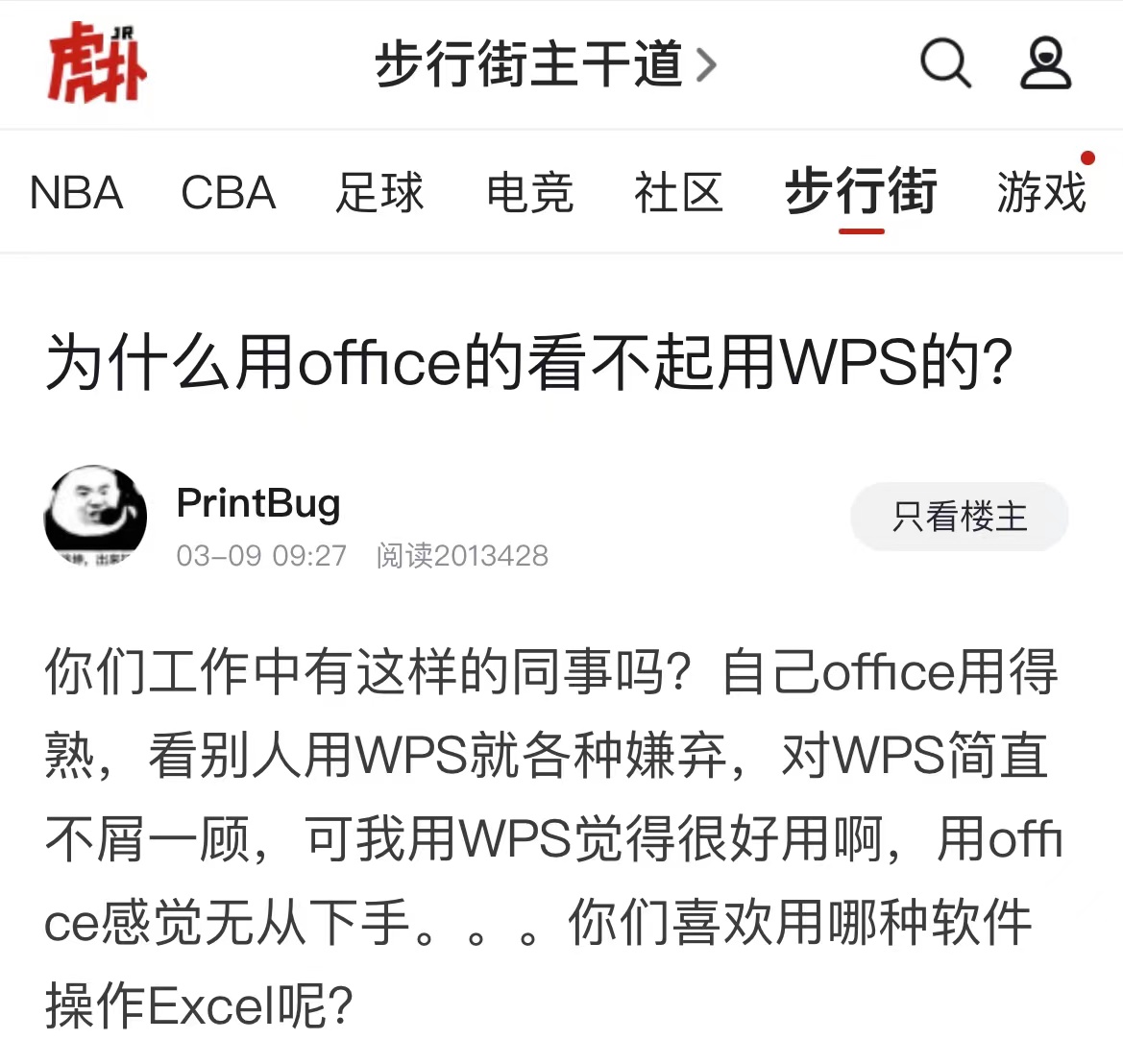The image size is (1123, 1064).
Task: Tap the post timestamp 03-09 09:27
Action: coord(261,556)
